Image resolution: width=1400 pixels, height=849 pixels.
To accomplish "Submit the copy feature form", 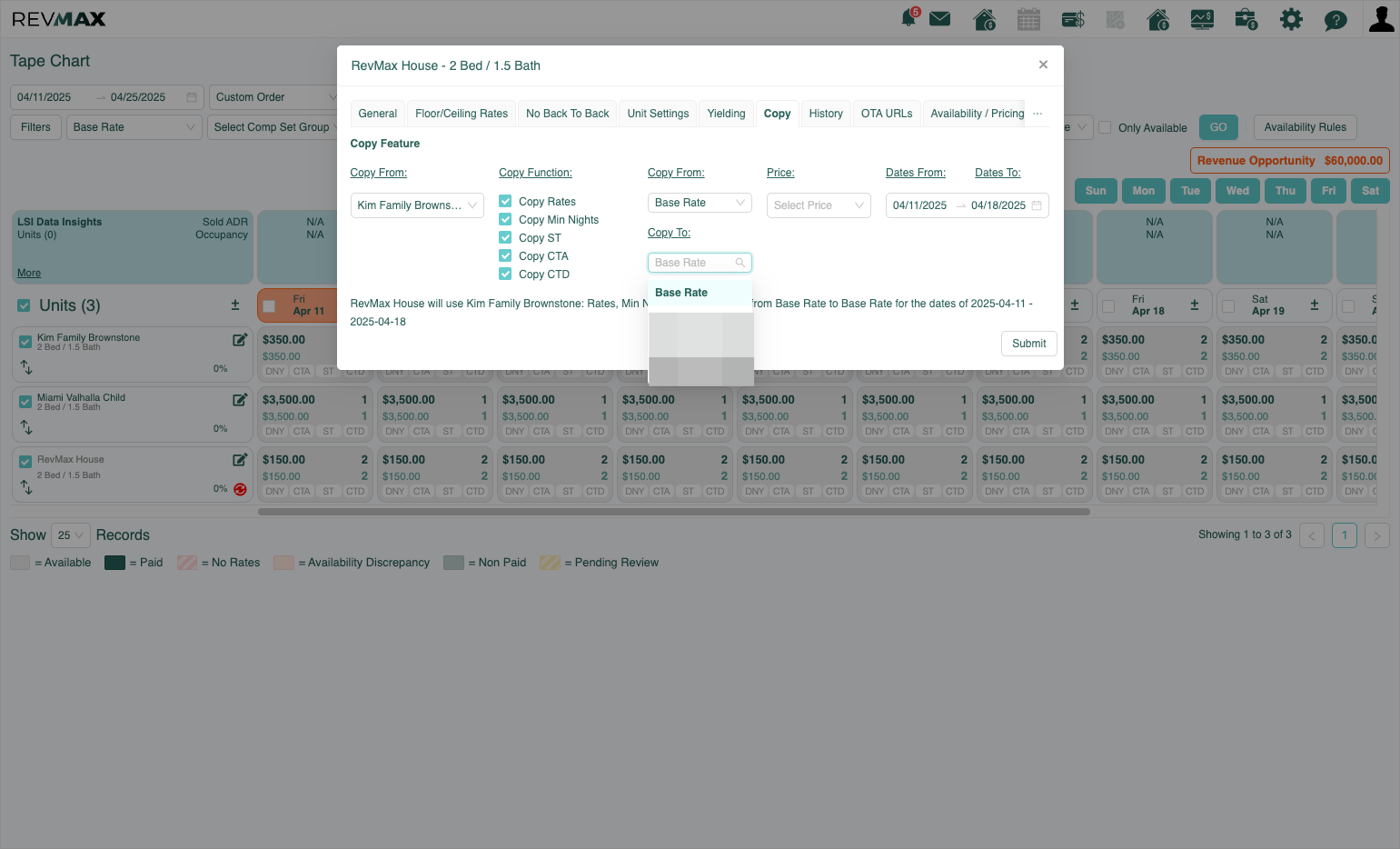I will 1029,344.
